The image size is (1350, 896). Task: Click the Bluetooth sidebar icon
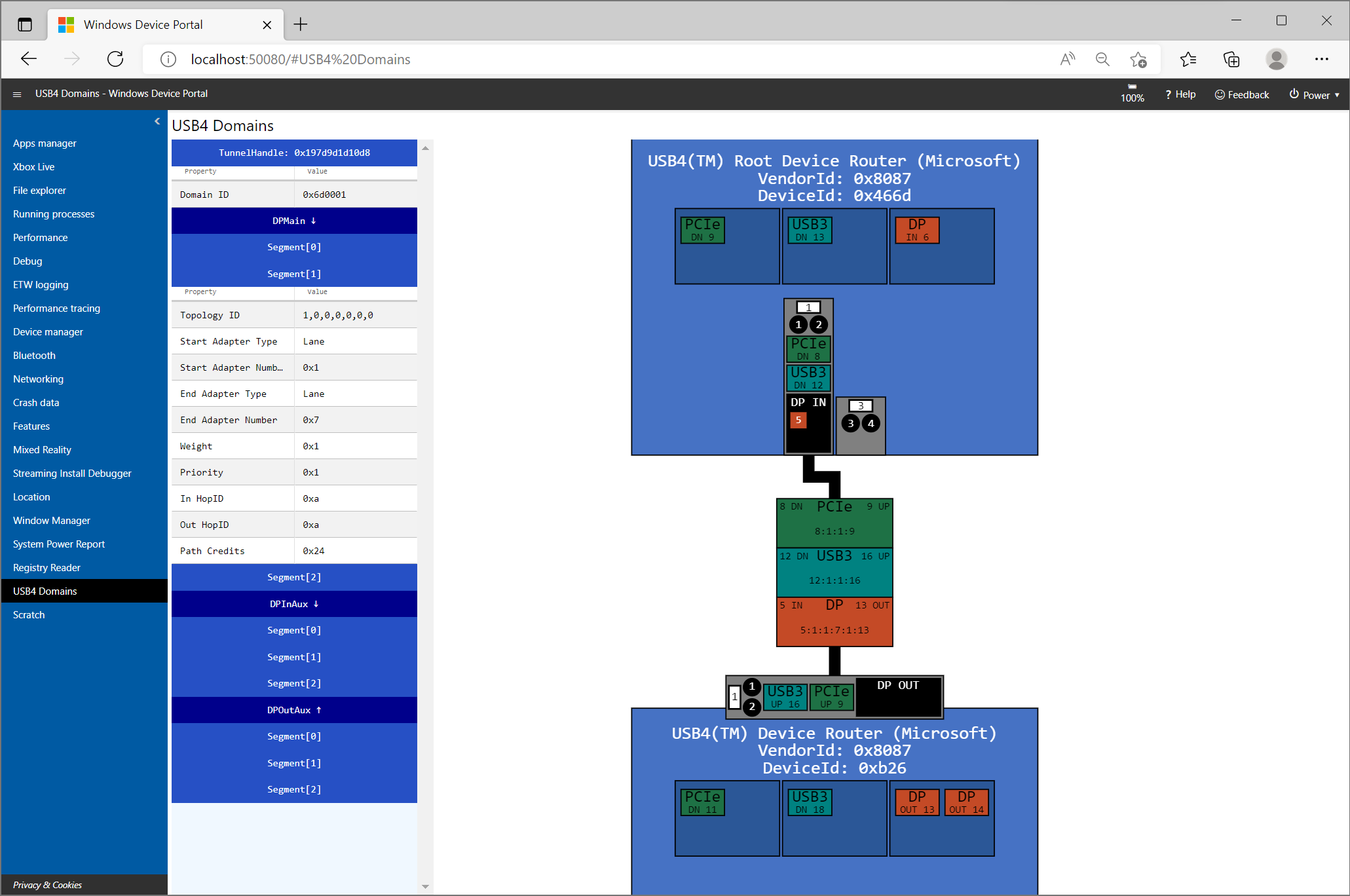click(34, 355)
